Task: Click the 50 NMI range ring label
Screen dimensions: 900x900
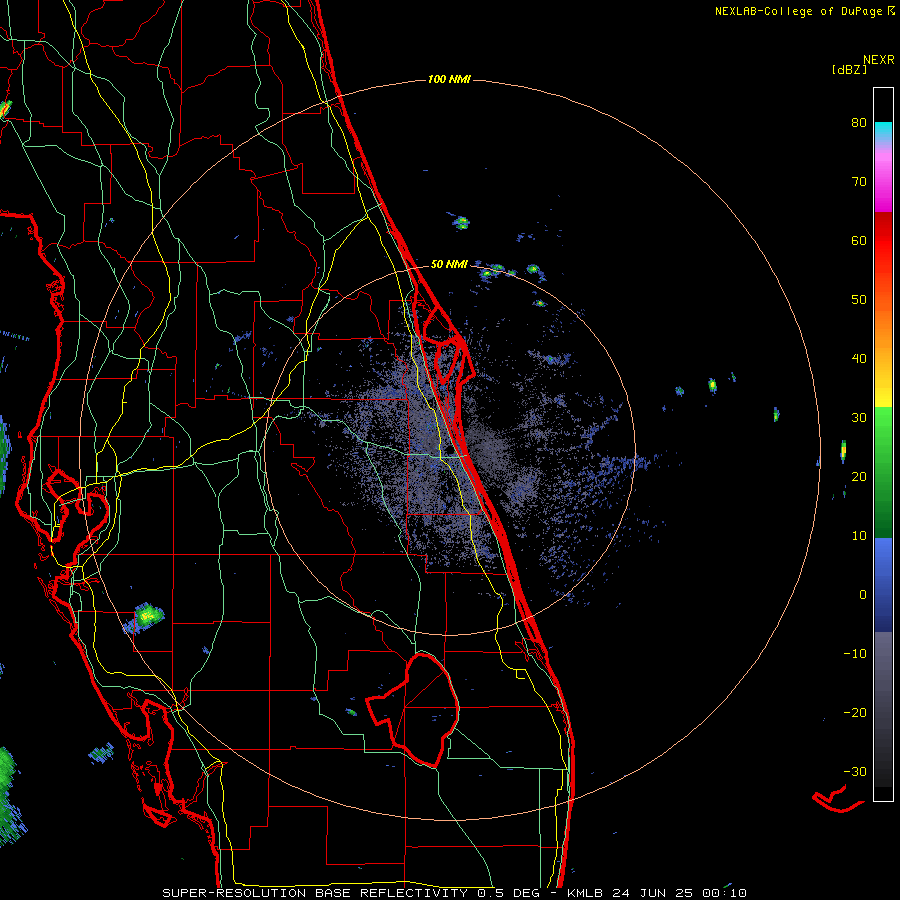Action: [449, 264]
